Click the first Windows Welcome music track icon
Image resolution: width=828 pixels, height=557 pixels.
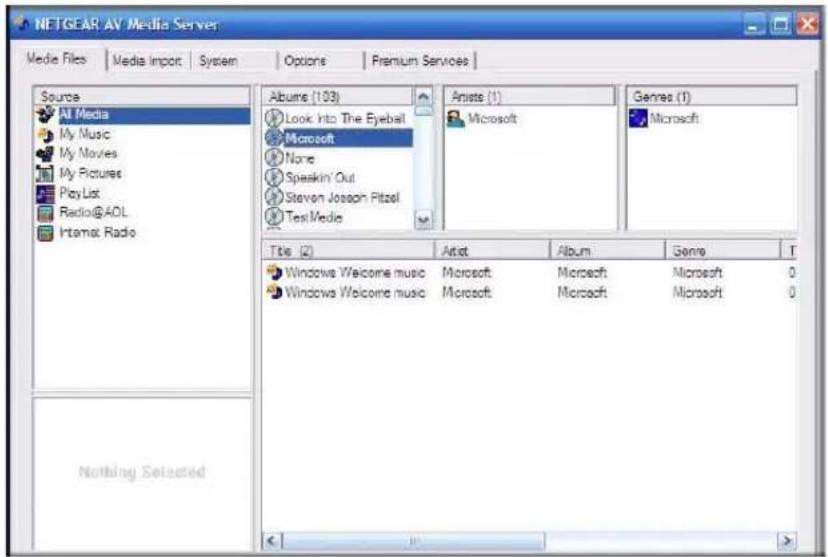click(x=275, y=272)
